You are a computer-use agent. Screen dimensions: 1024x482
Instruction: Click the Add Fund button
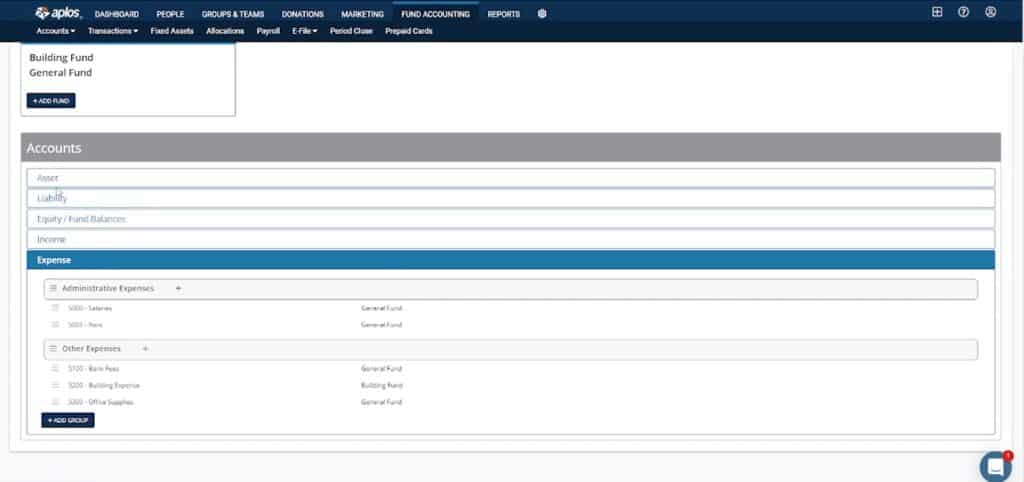tap(51, 101)
